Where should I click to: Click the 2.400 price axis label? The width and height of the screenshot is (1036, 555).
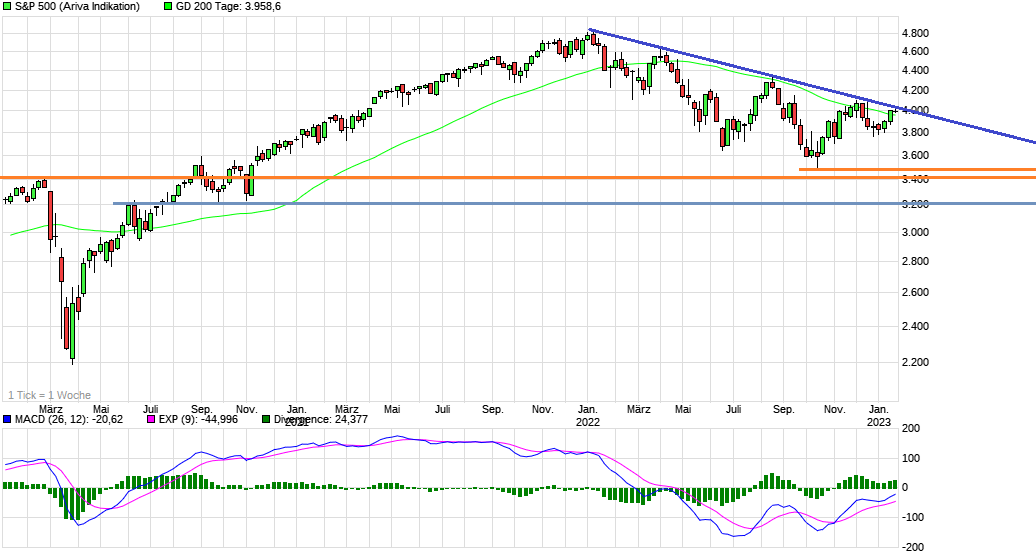point(915,326)
